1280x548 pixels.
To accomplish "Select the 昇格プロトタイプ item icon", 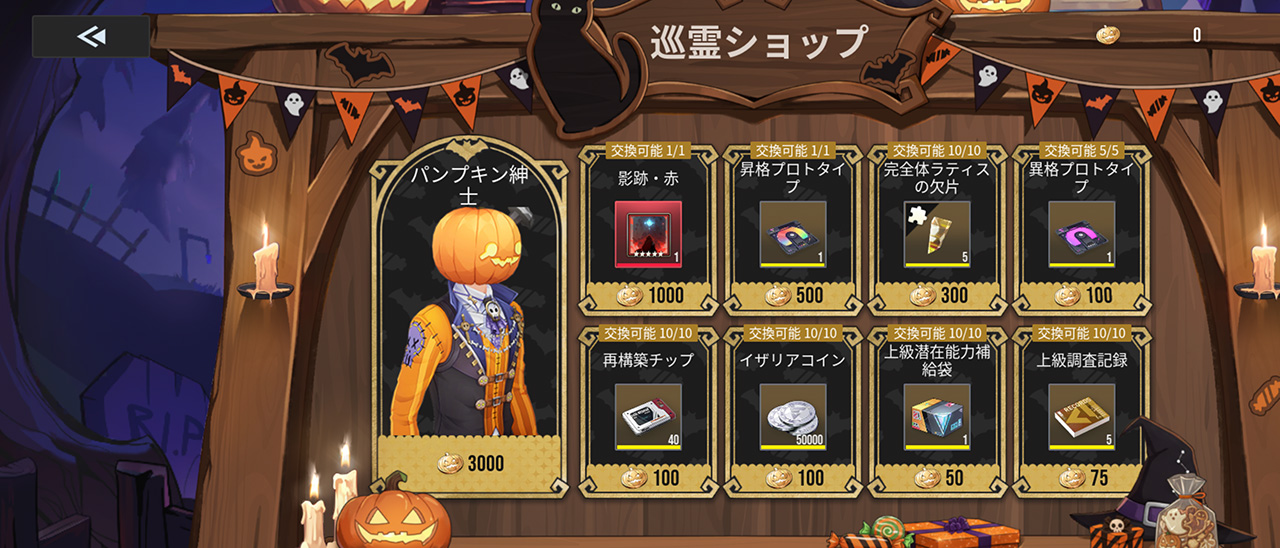I will click(x=793, y=234).
